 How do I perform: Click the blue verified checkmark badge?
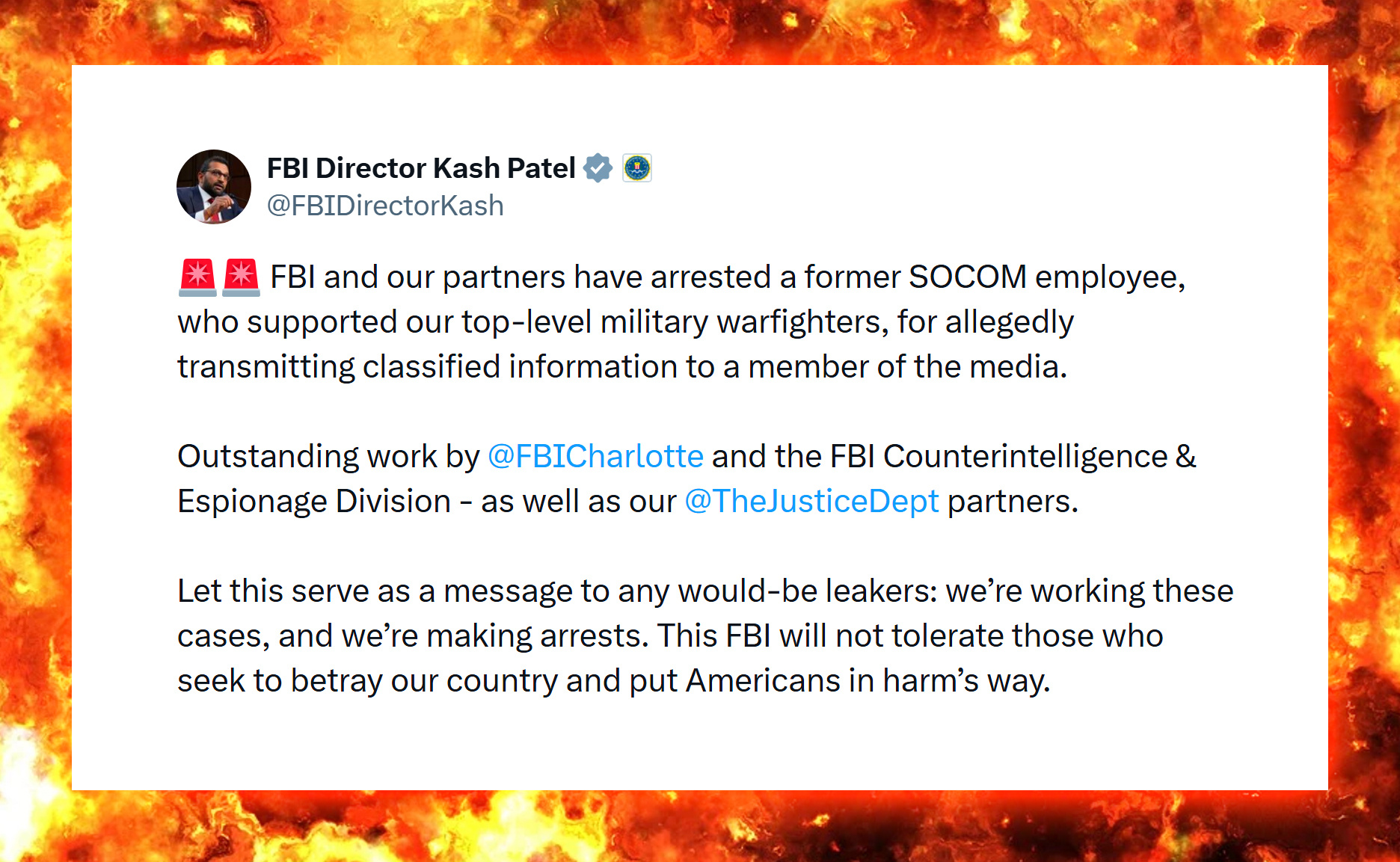(x=598, y=168)
